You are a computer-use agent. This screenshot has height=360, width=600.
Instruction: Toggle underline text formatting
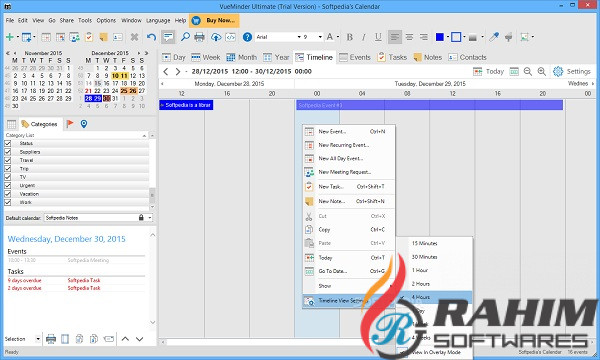378,37
